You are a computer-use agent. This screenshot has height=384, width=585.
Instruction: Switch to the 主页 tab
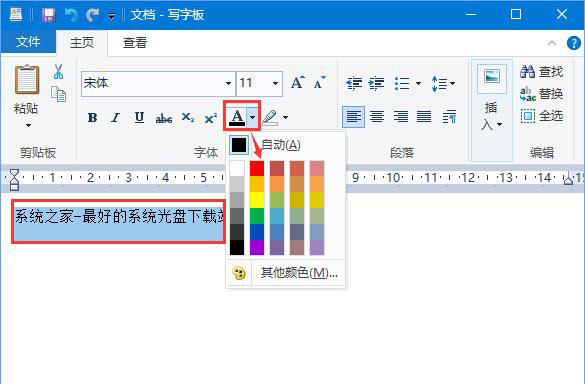(x=82, y=43)
